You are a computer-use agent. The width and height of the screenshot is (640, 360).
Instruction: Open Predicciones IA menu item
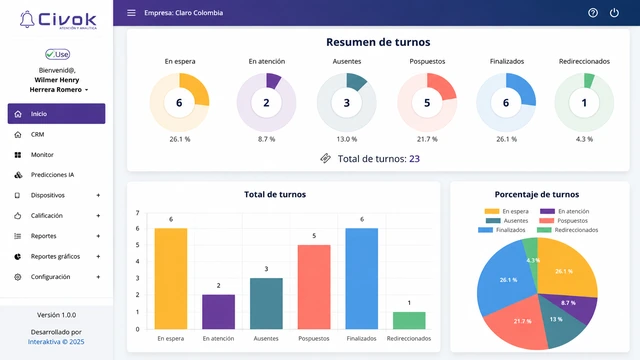coord(56,175)
